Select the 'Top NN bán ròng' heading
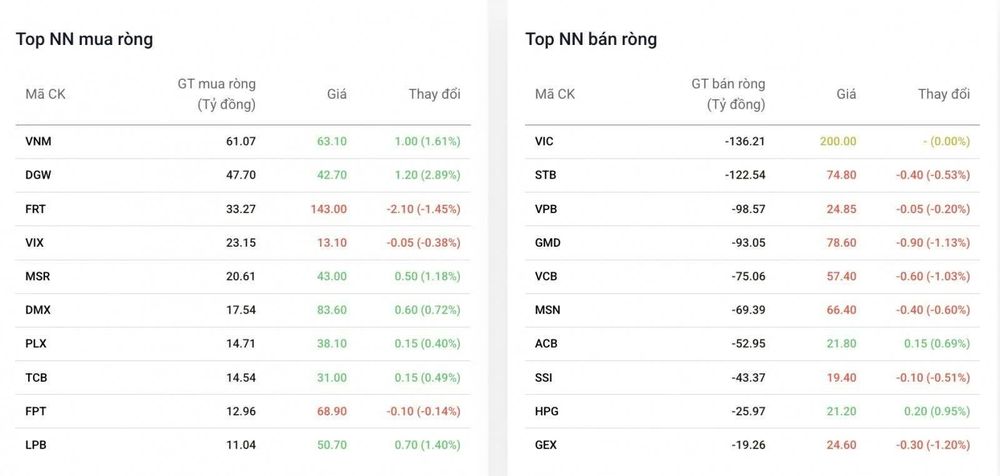1000x476 pixels. pos(591,39)
